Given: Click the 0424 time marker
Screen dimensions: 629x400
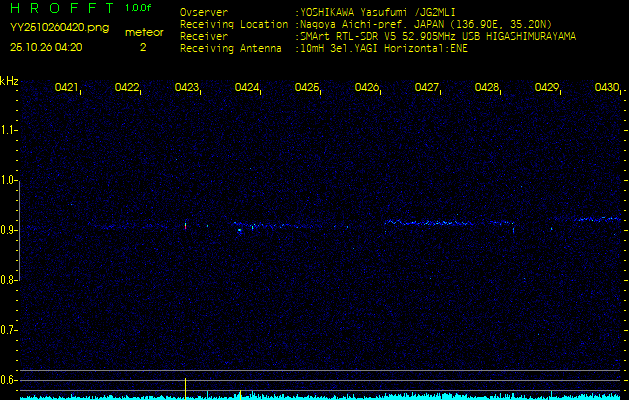Looking at the screenshot, I should (247, 88).
